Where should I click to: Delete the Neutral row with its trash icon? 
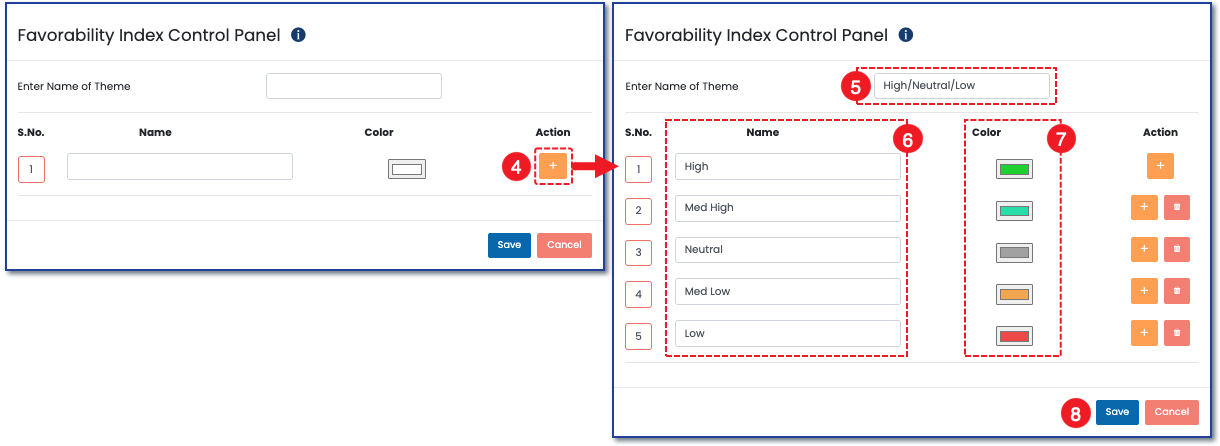coord(1177,249)
